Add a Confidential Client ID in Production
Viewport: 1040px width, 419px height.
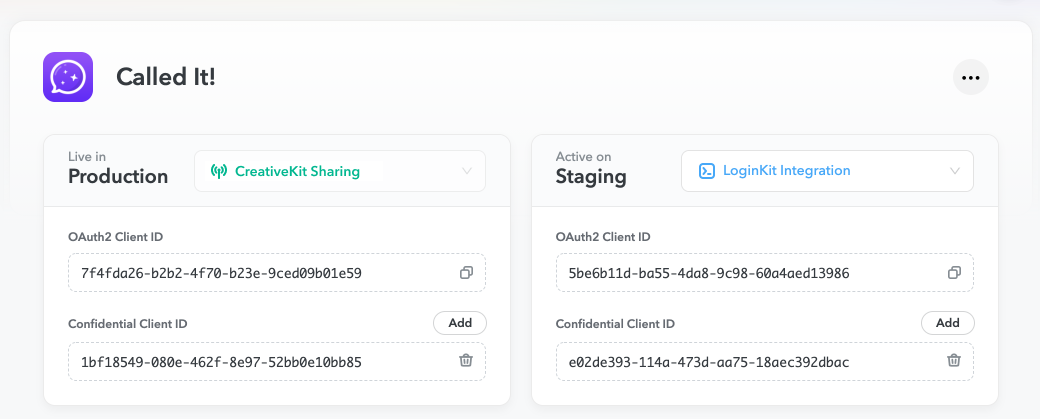(460, 323)
